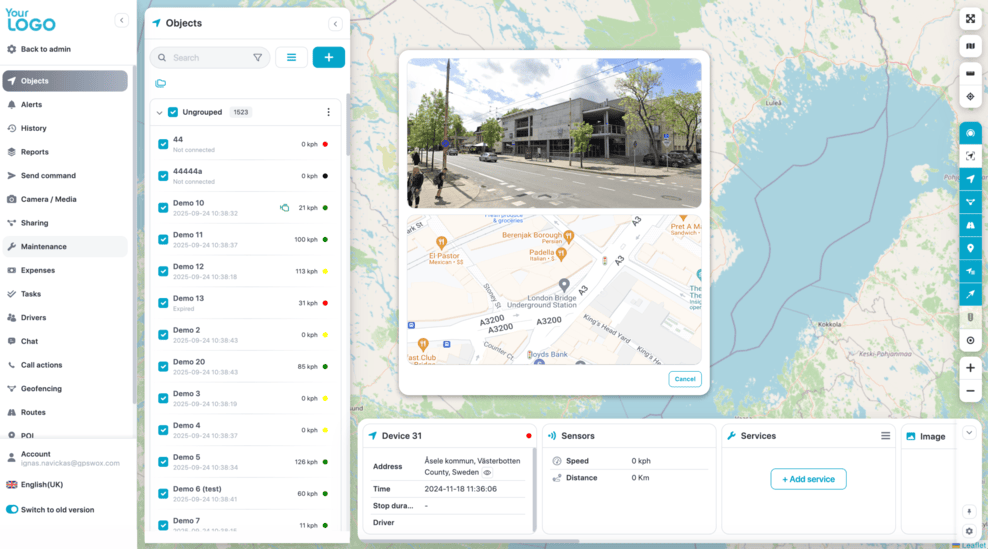
Task: Click Add service button
Action: tap(808, 479)
